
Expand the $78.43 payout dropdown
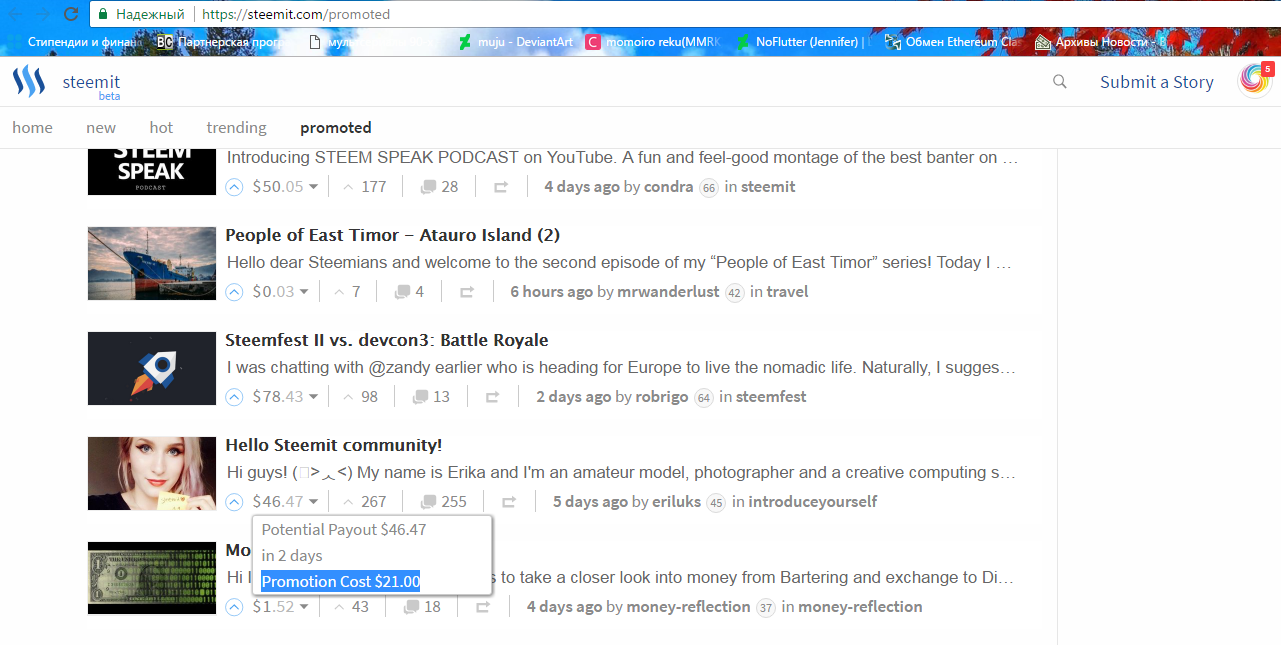click(313, 397)
